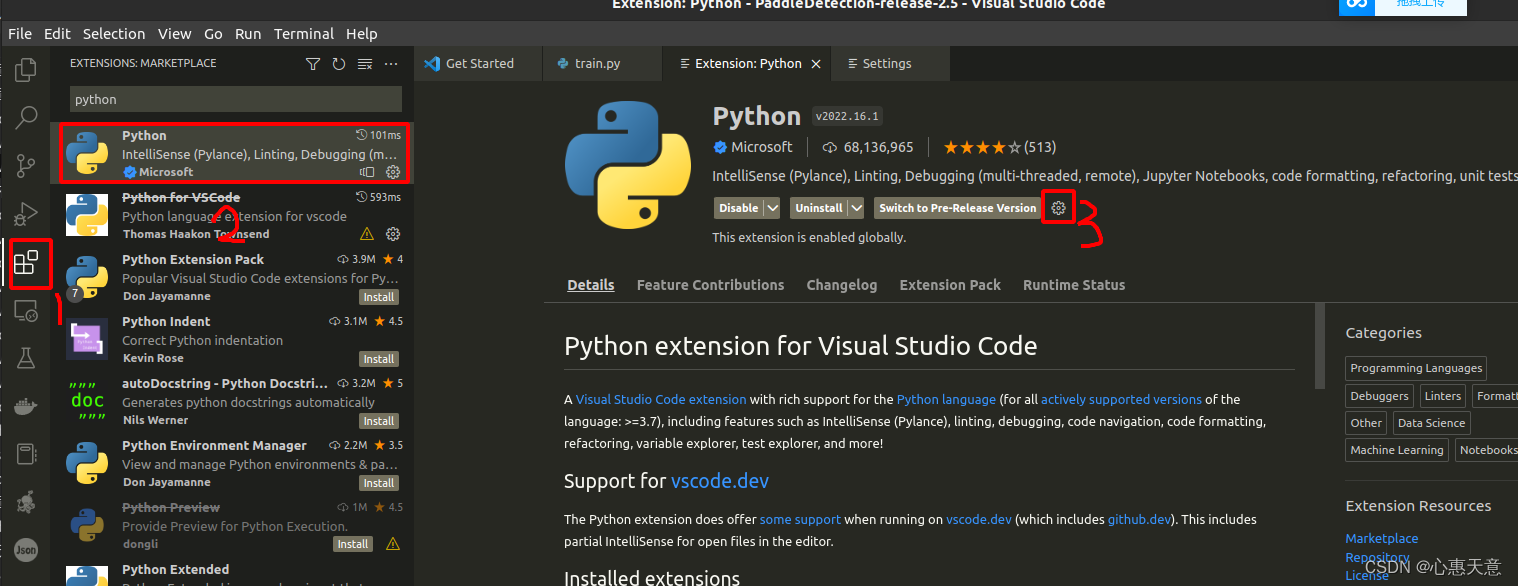Screen dimensions: 1518x586
Task: Open the Run and Debug view
Action: tap(26, 213)
